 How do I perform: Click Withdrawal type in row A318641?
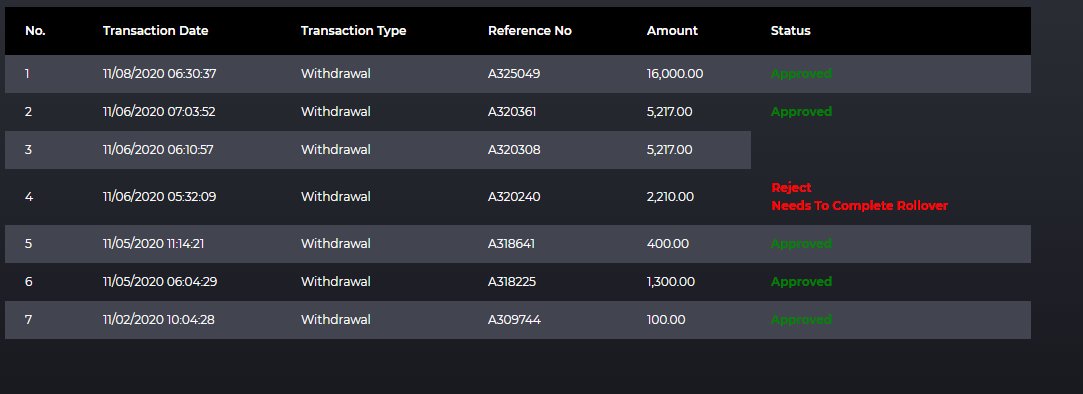click(336, 244)
